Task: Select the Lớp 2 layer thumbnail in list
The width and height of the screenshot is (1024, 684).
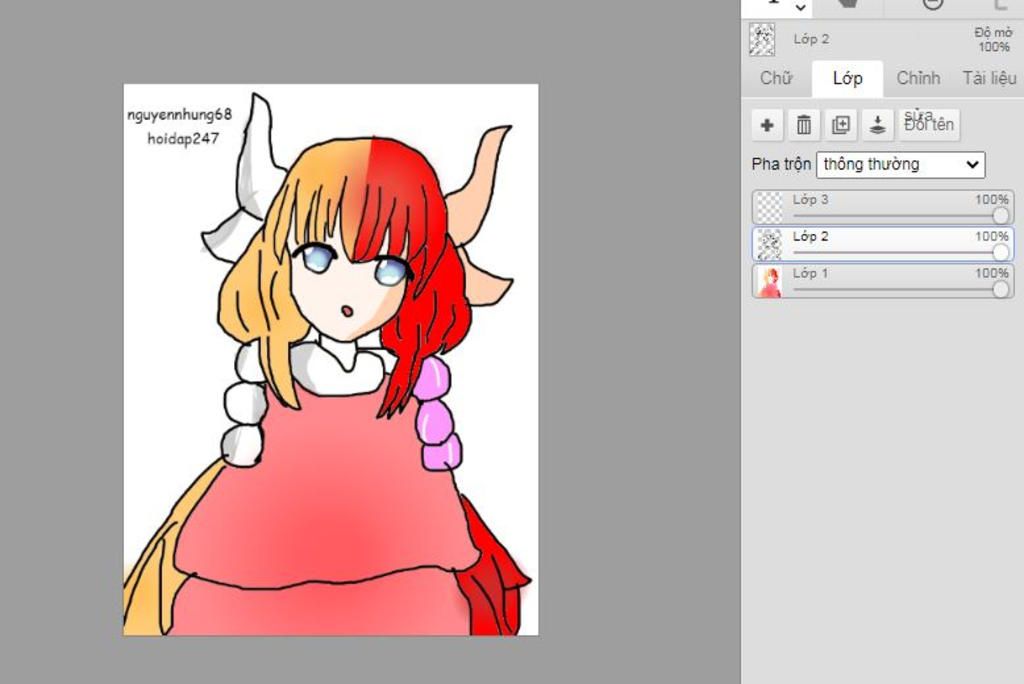Action: point(769,245)
